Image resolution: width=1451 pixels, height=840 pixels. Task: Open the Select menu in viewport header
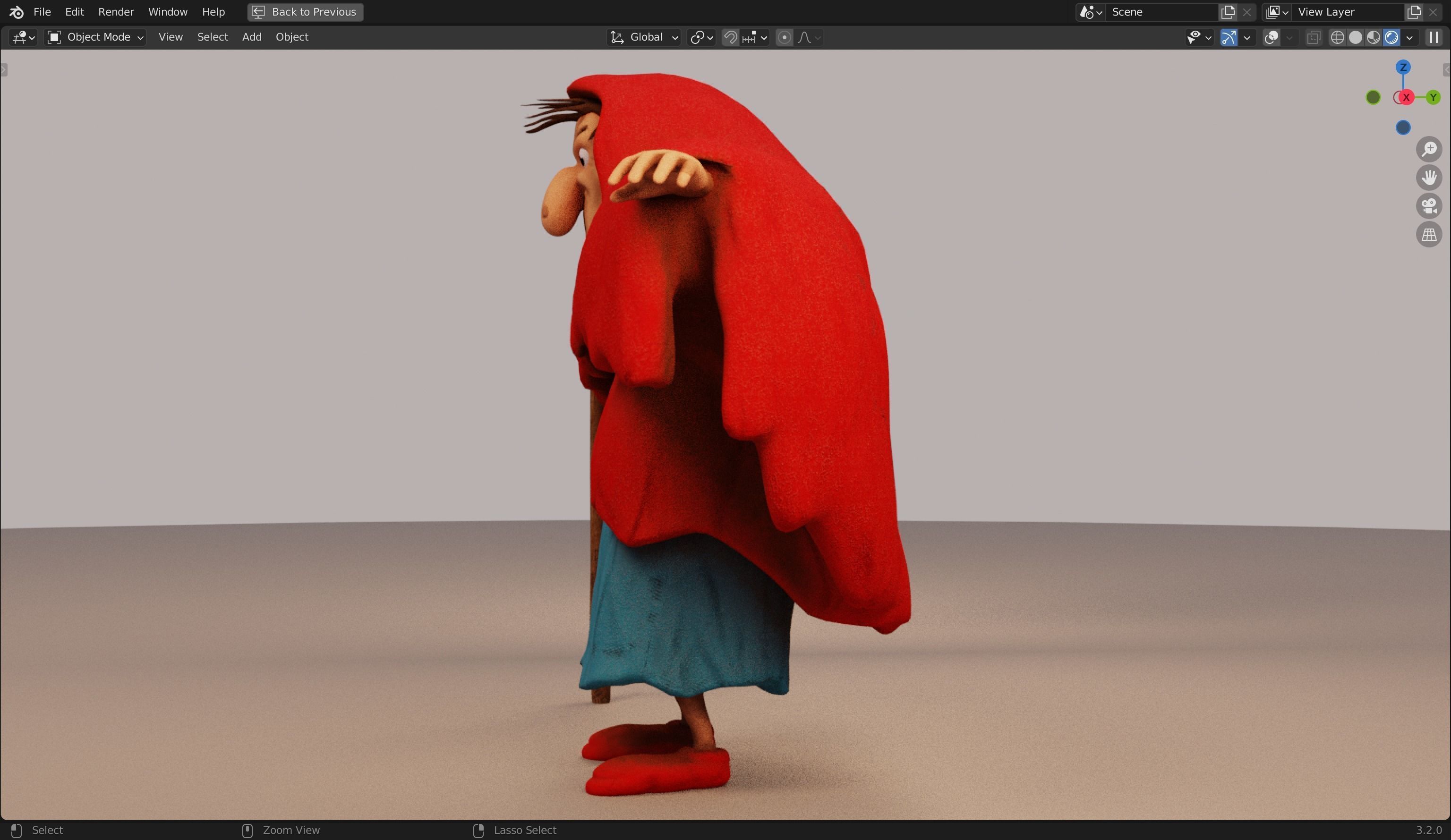[x=213, y=37]
